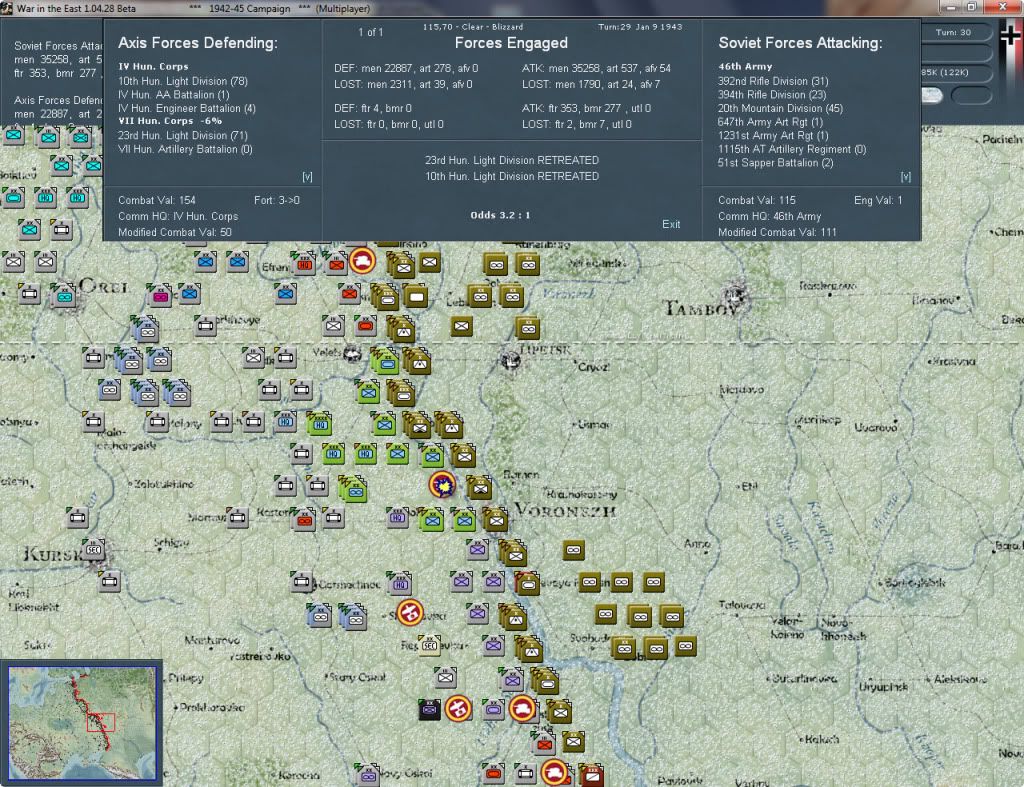Click "Comm HQ: 46th Army"
Screen dimensions: 1024x787
(x=770, y=216)
